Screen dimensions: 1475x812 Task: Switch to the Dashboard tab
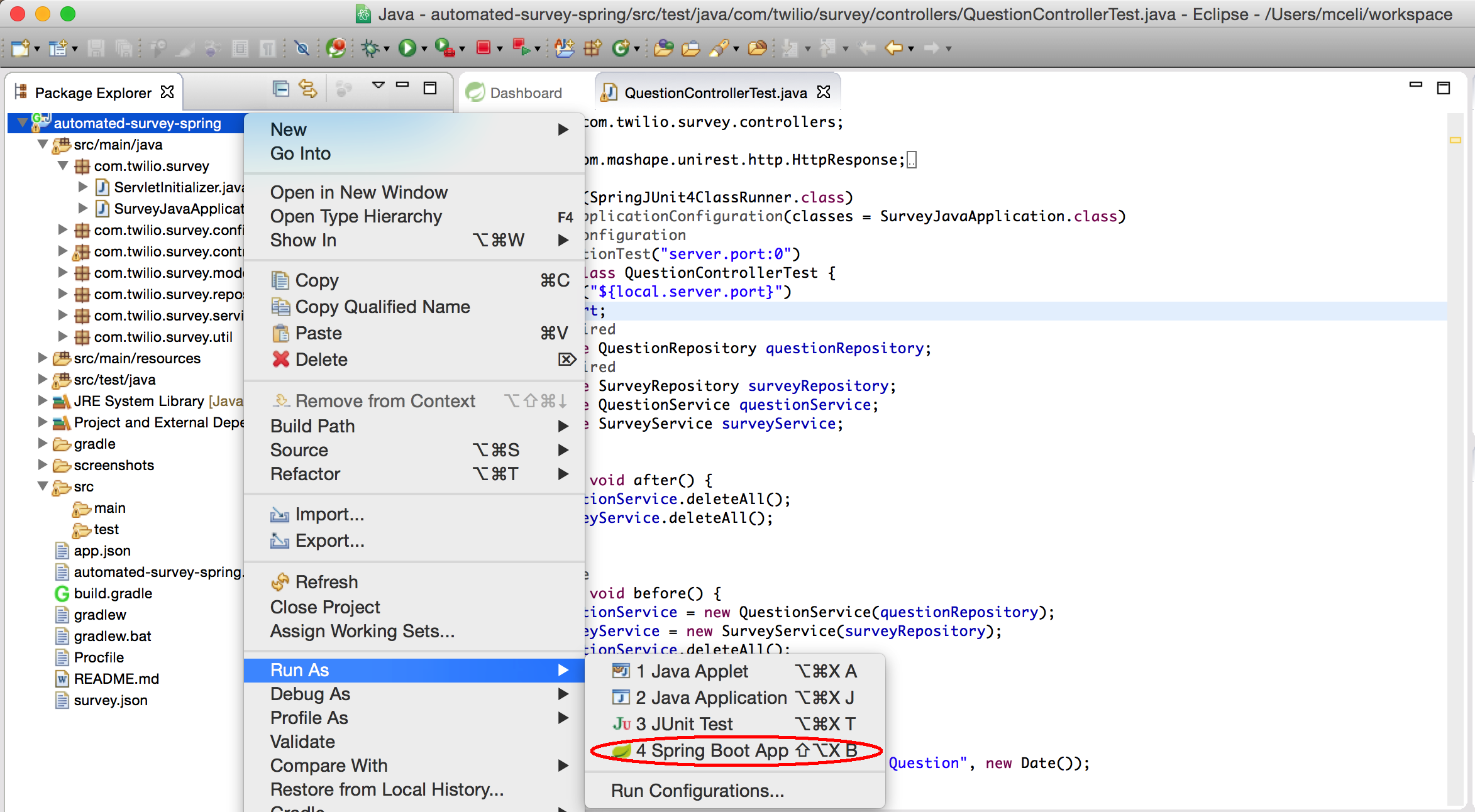[x=514, y=92]
